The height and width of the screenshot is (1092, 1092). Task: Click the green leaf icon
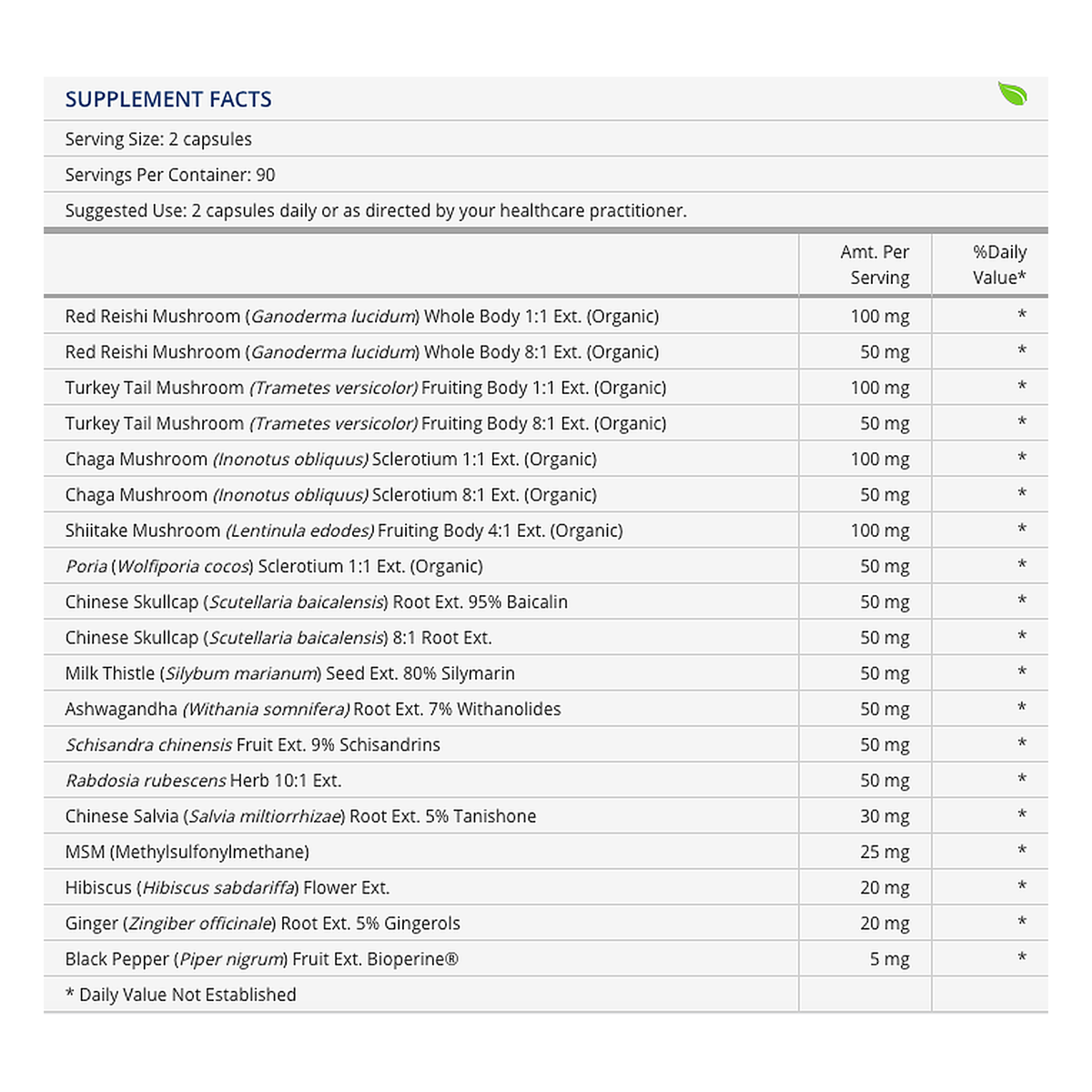(1012, 94)
